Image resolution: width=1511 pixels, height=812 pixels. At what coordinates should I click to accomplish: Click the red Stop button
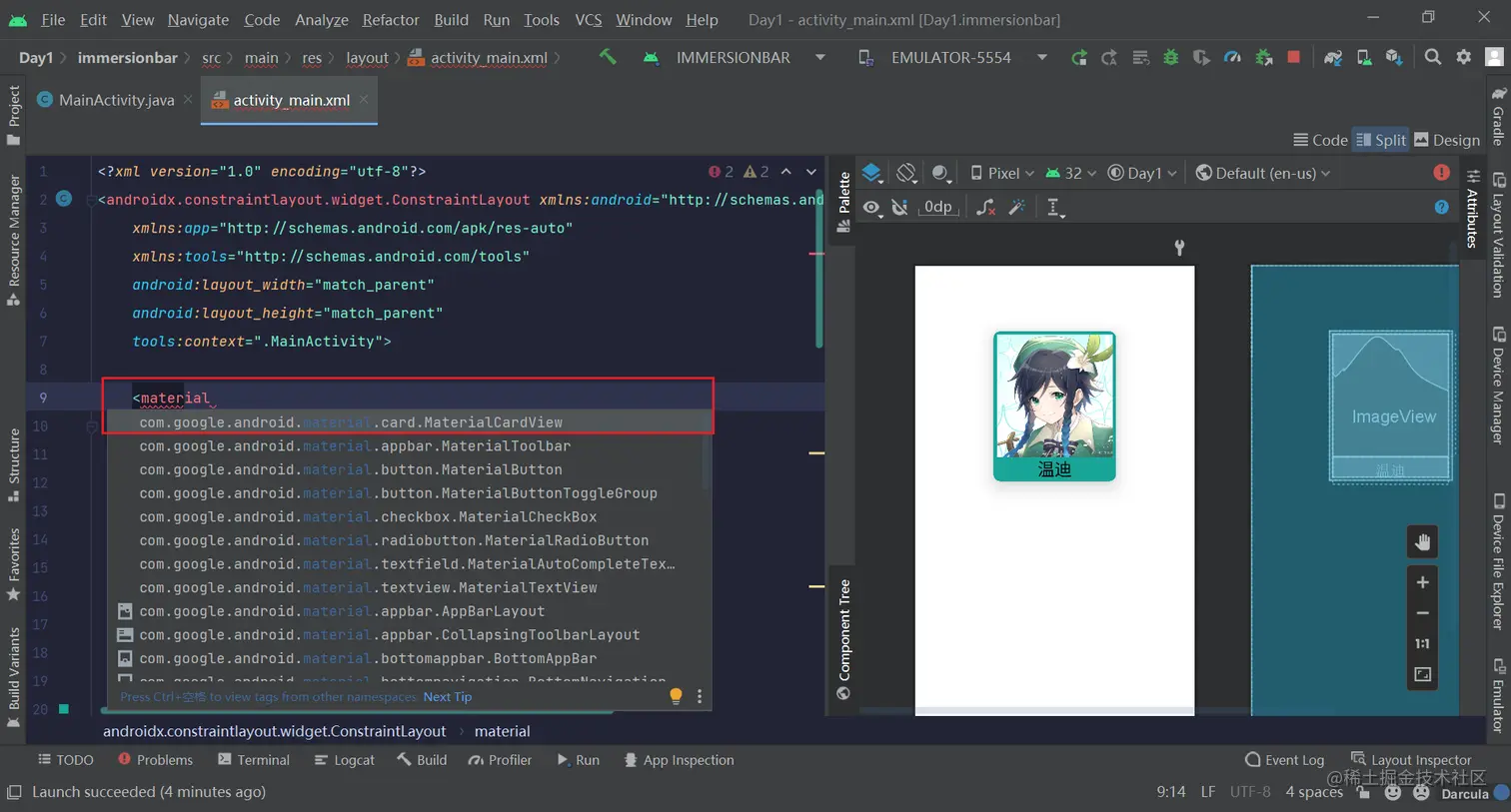pos(1294,57)
